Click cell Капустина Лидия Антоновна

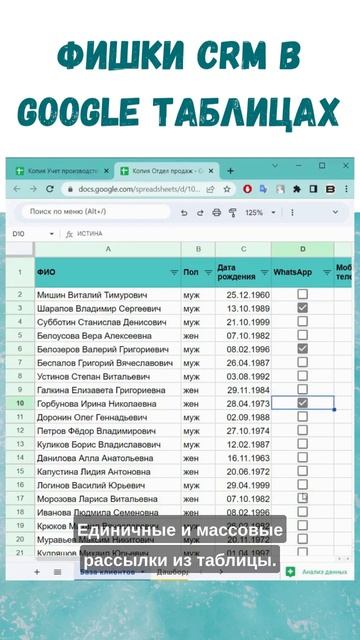click(108, 471)
